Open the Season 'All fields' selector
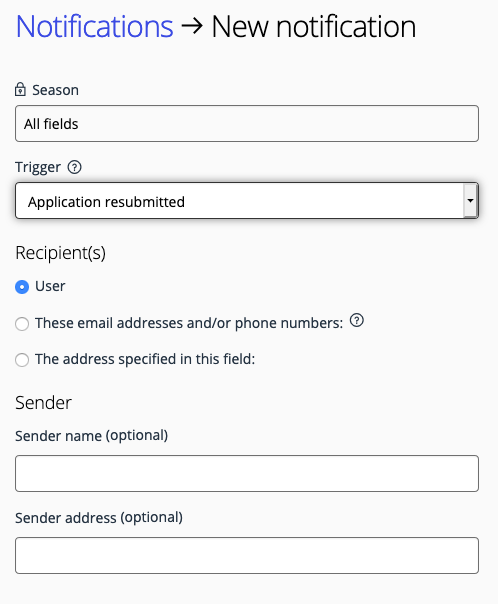The height and width of the screenshot is (604, 498). coord(247,124)
